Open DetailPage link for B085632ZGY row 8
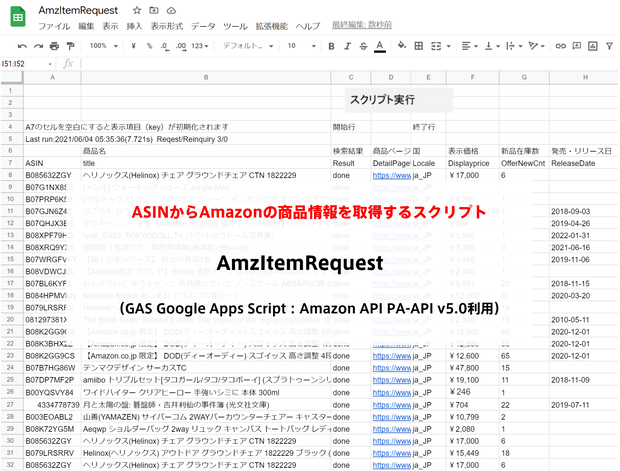This screenshot has width=620, height=471. (x=391, y=175)
